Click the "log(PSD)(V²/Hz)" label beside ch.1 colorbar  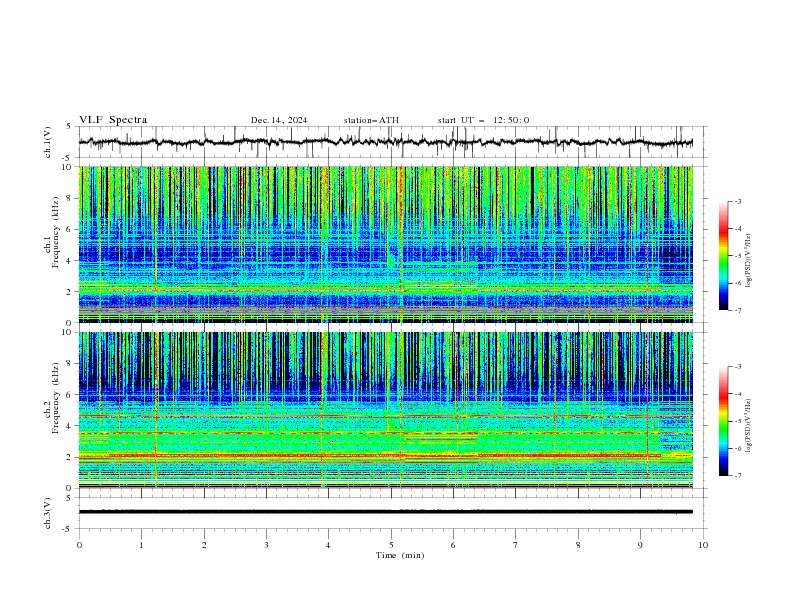[x=749, y=261]
